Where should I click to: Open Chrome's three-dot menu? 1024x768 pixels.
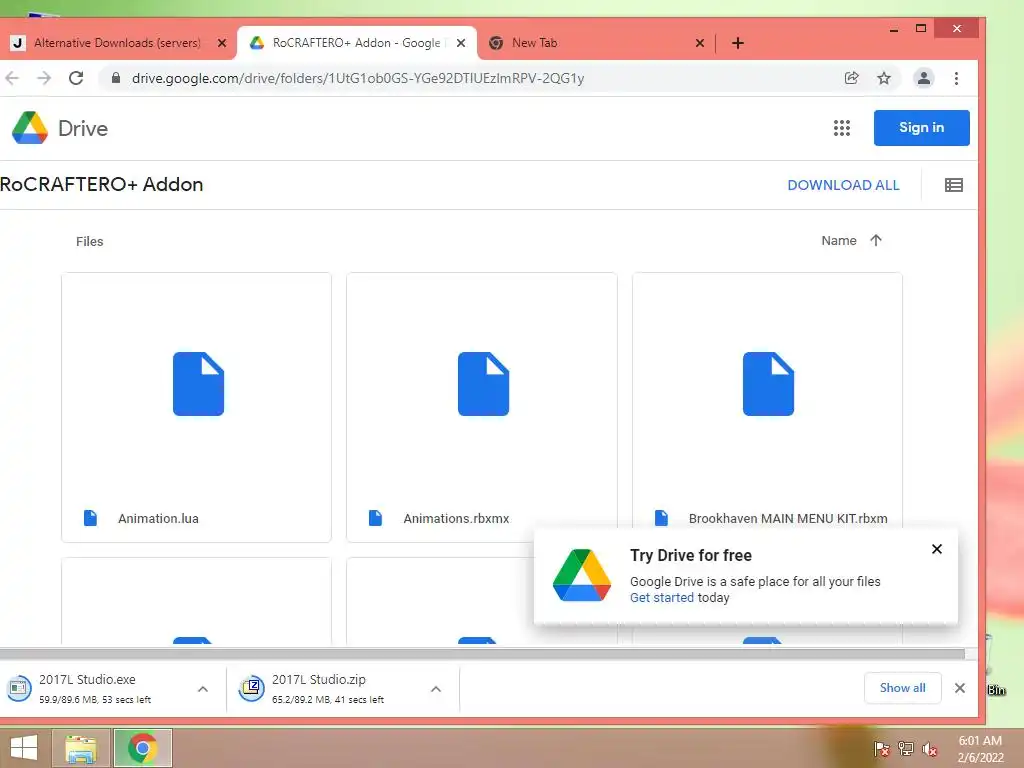point(956,78)
